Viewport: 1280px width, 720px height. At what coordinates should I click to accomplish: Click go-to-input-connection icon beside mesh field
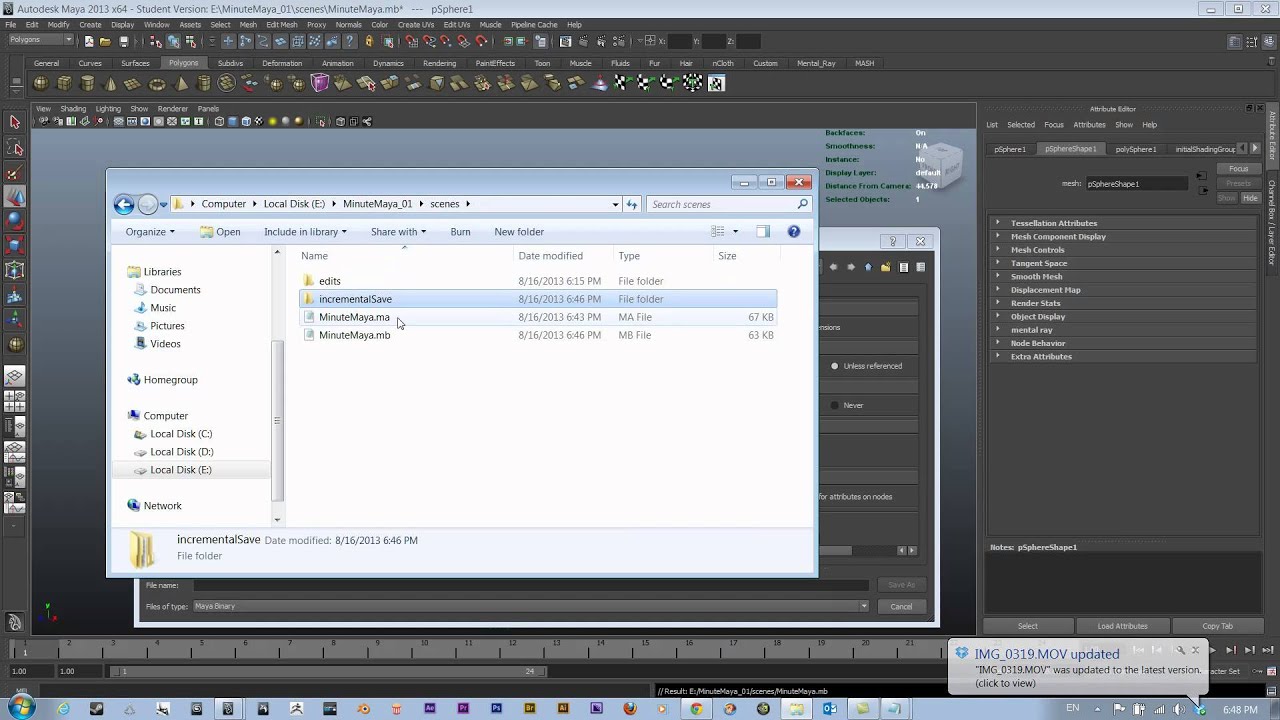1202,177
